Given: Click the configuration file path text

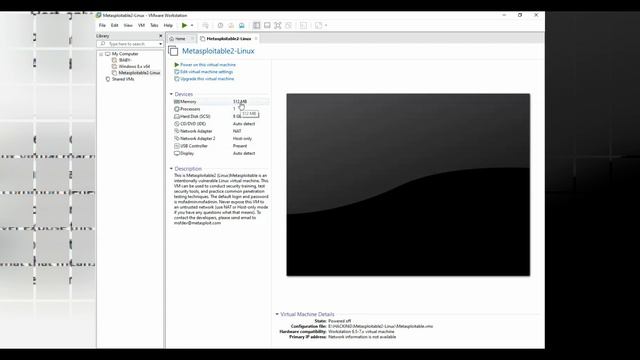Looking at the screenshot, I should pos(380,327).
